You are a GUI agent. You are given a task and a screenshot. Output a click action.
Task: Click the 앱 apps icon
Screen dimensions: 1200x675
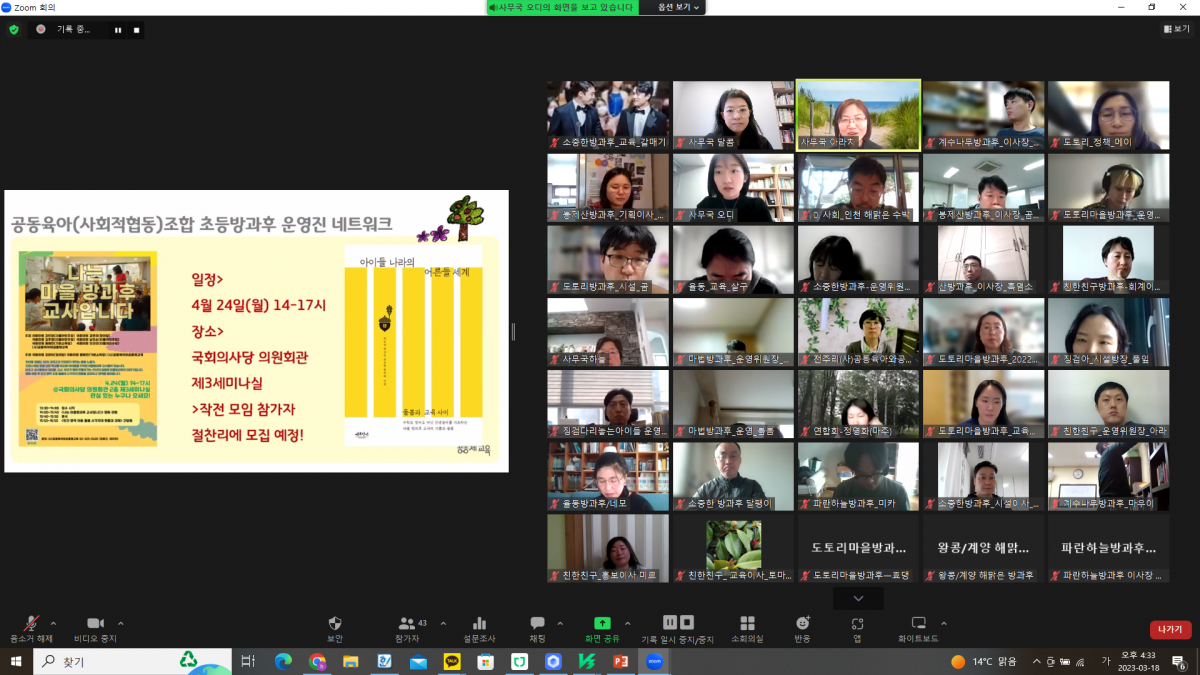click(x=857, y=623)
